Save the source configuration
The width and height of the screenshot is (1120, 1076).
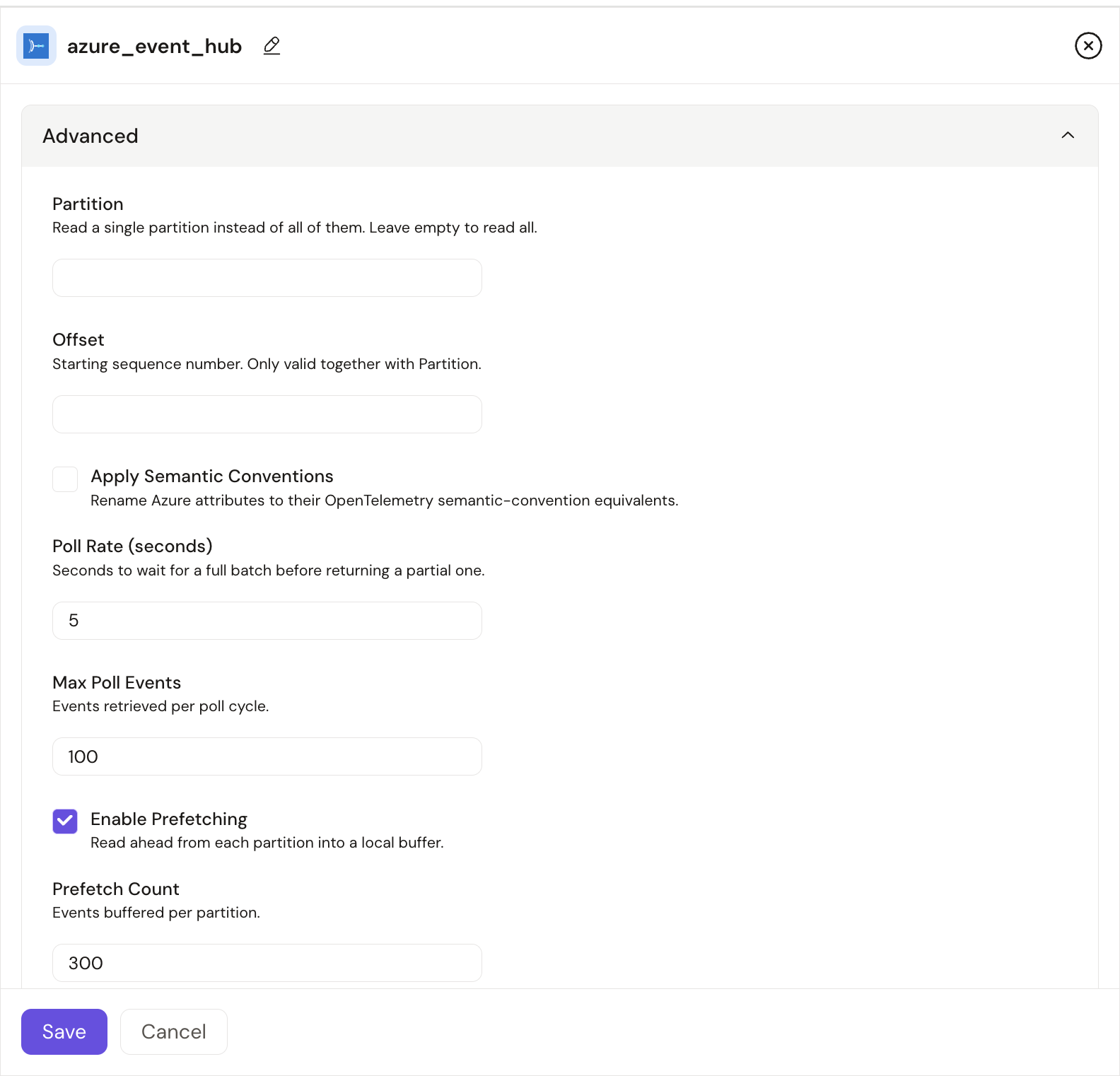(64, 1031)
